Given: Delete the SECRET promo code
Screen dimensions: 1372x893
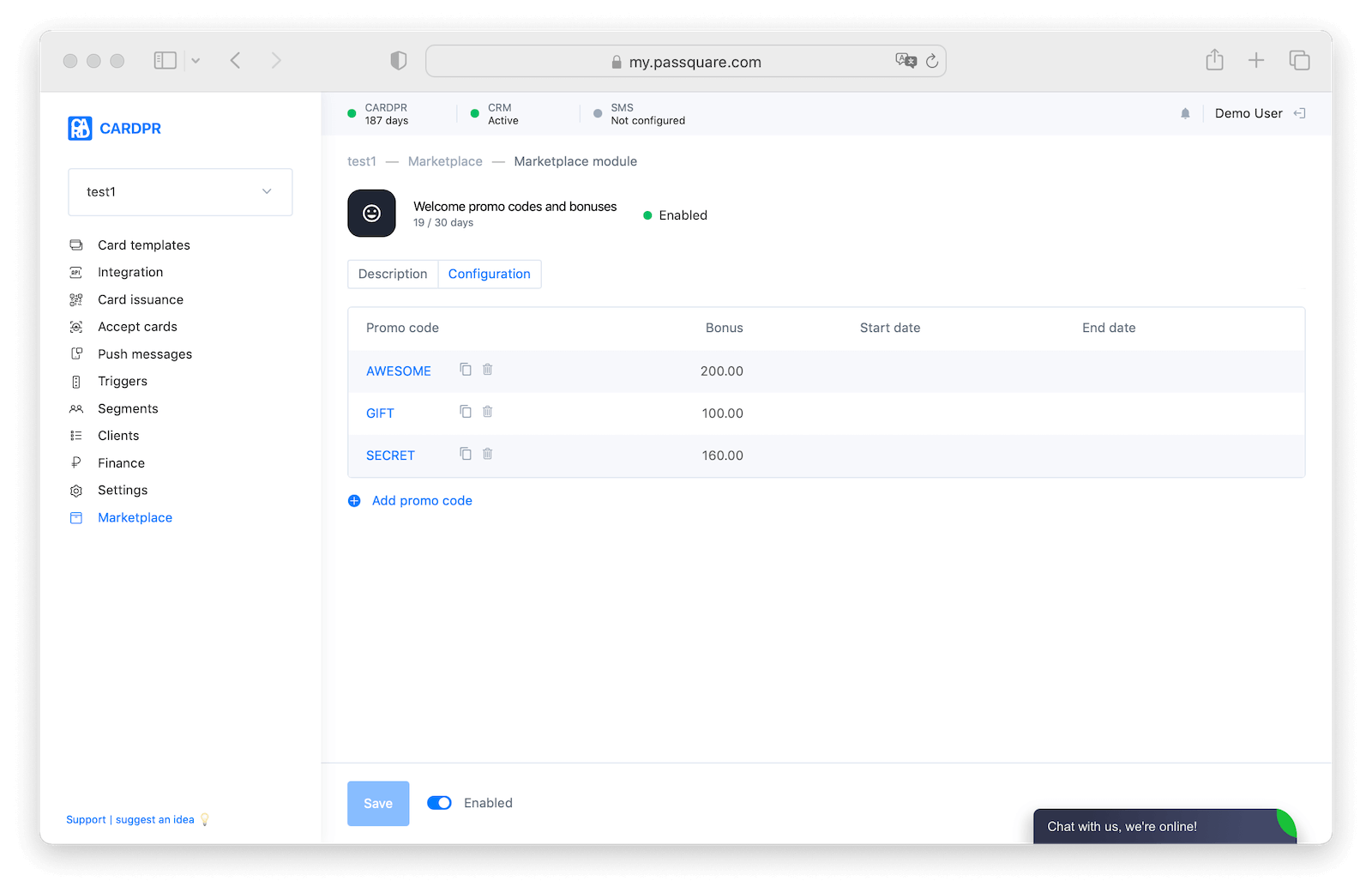Looking at the screenshot, I should point(487,454).
